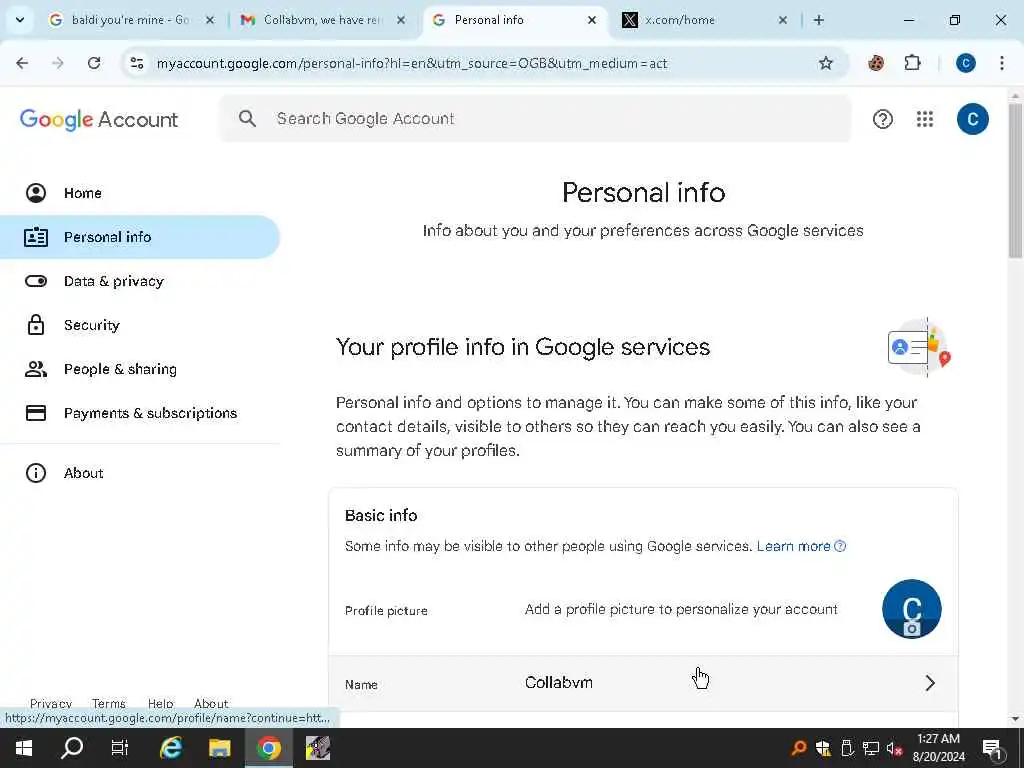Open the tab search dropdown arrow
Viewport: 1024px width, 768px height.
[20, 20]
